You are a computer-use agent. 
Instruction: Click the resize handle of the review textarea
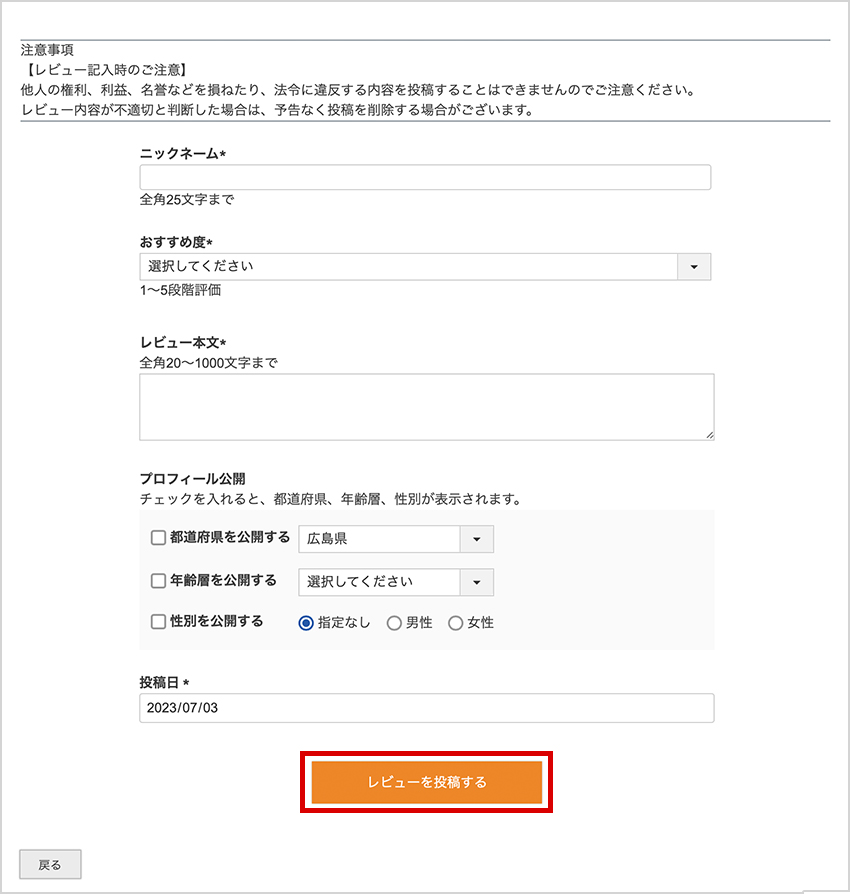tap(711, 436)
